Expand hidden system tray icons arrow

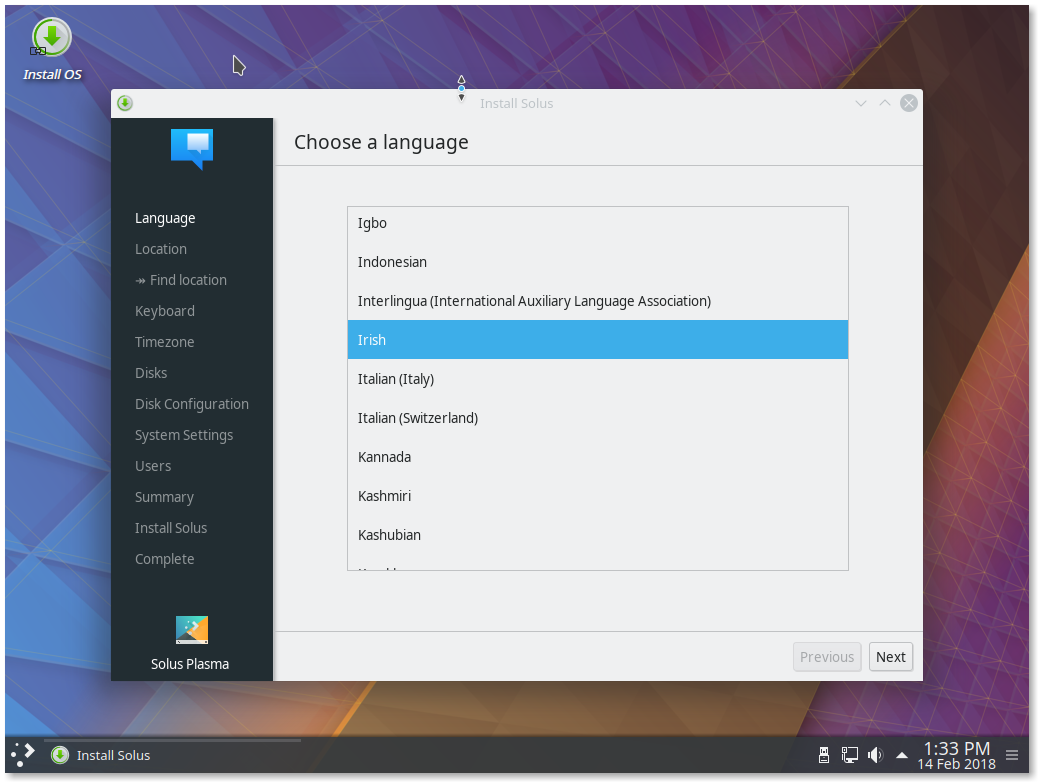(902, 755)
